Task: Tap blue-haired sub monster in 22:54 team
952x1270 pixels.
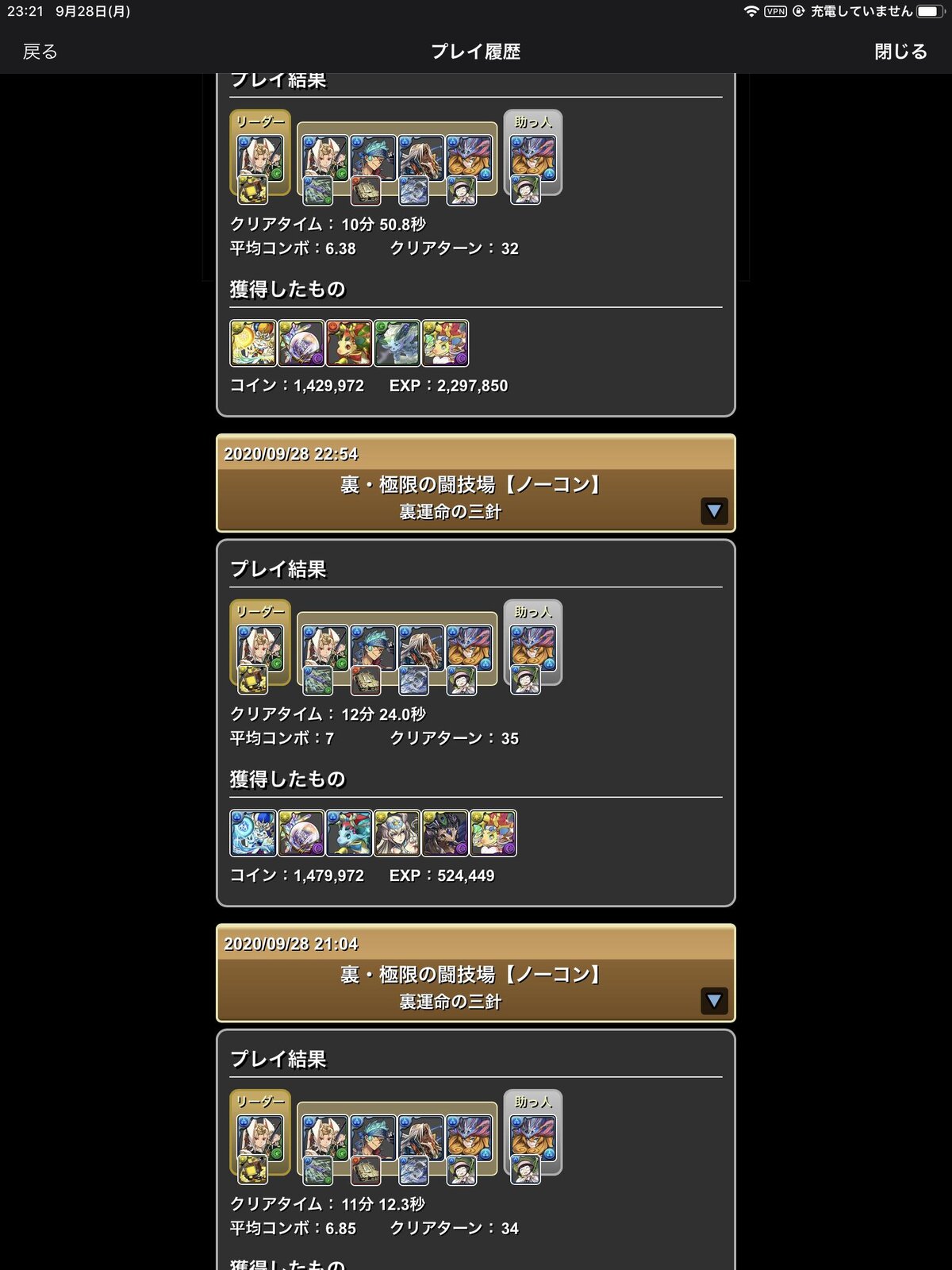Action: (x=373, y=648)
